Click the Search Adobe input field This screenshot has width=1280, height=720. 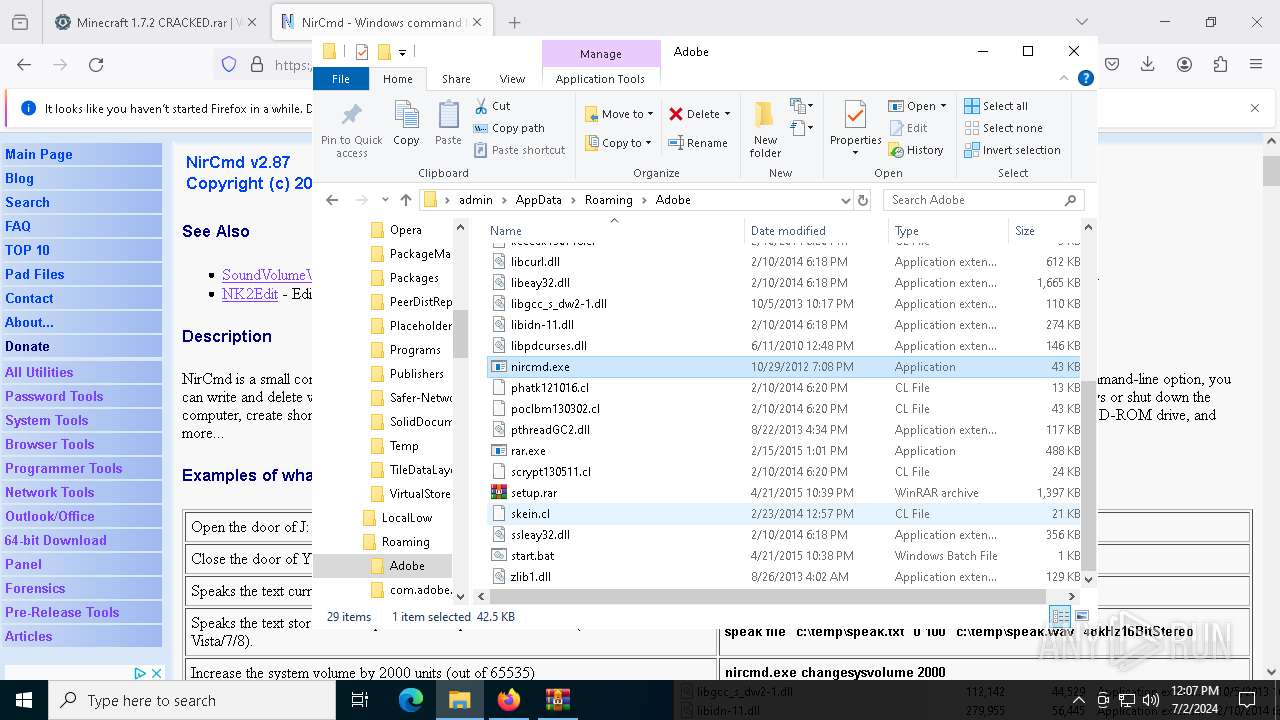(982, 200)
